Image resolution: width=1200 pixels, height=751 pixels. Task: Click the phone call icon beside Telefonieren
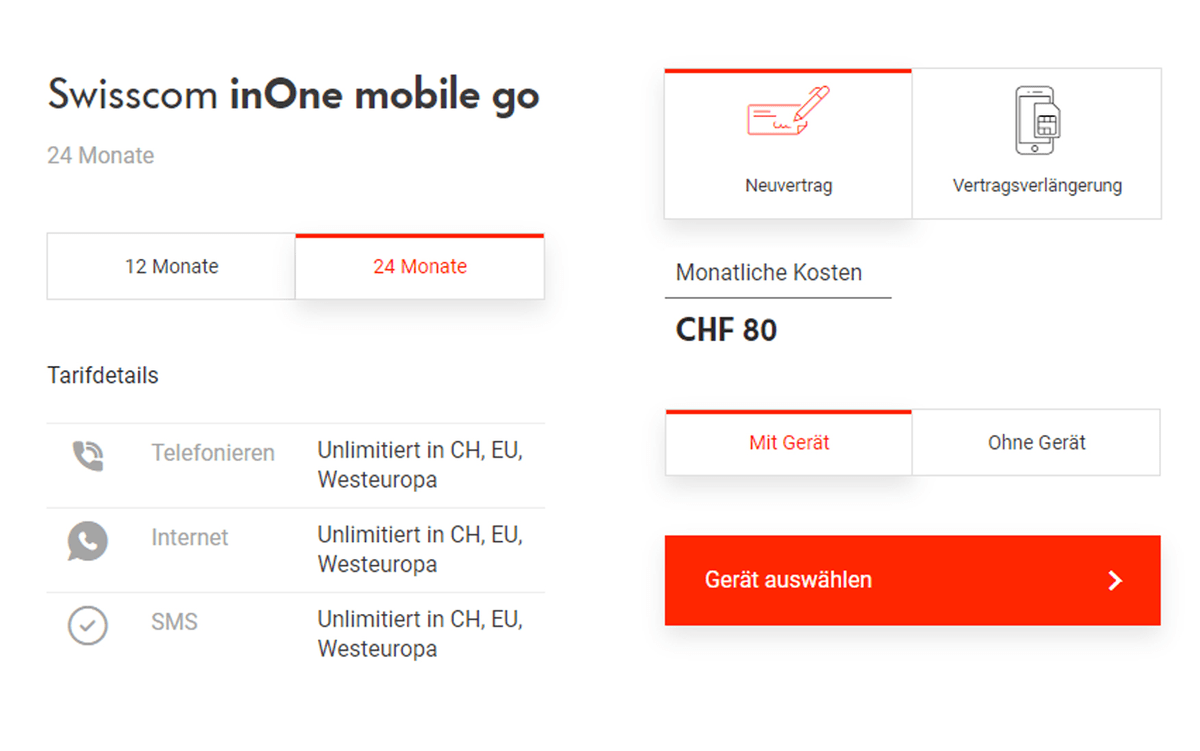tap(88, 456)
